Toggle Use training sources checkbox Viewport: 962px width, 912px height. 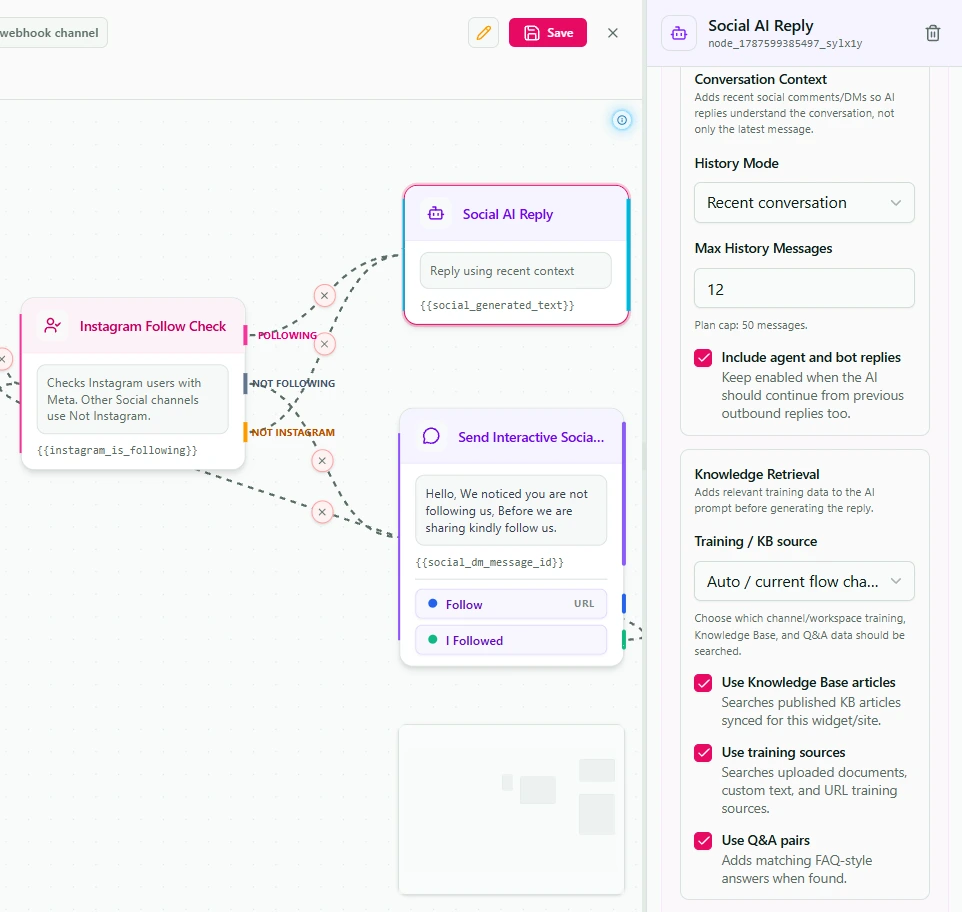pos(703,753)
